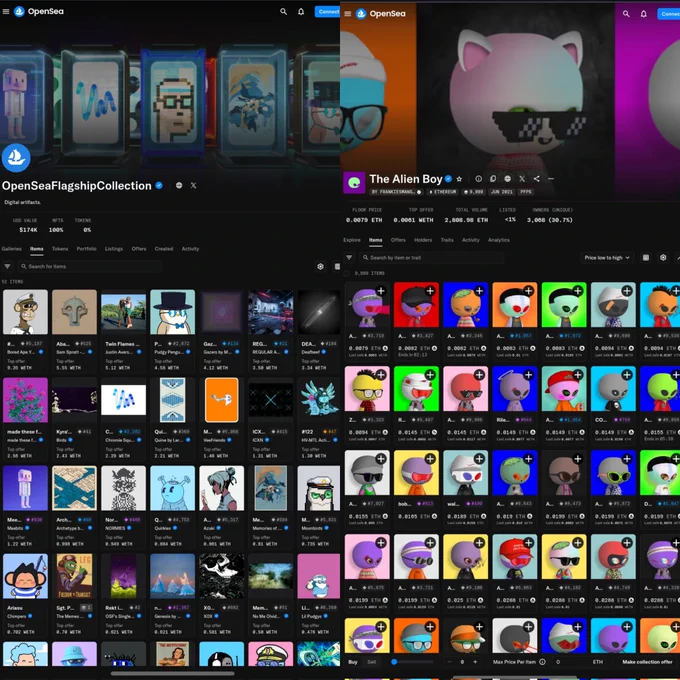
Task: Open X (Twitter) icon in Alien Boy header
Action: (522, 179)
